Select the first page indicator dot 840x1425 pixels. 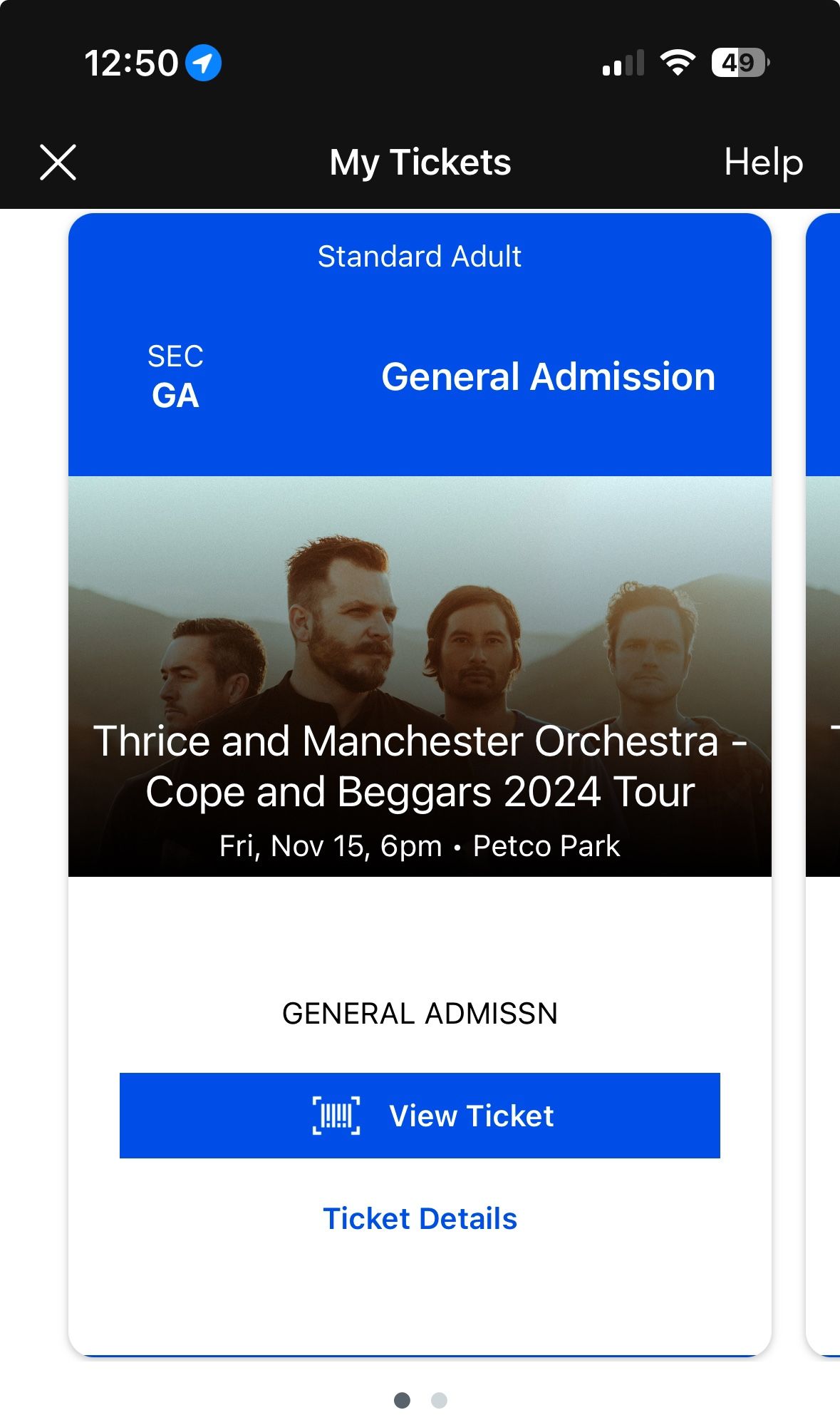click(x=402, y=1400)
